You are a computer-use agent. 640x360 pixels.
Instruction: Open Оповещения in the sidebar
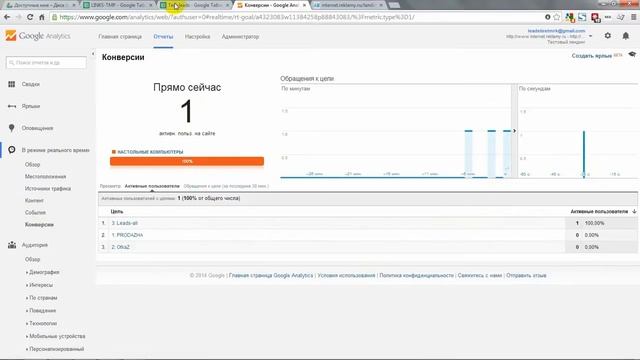37,128
